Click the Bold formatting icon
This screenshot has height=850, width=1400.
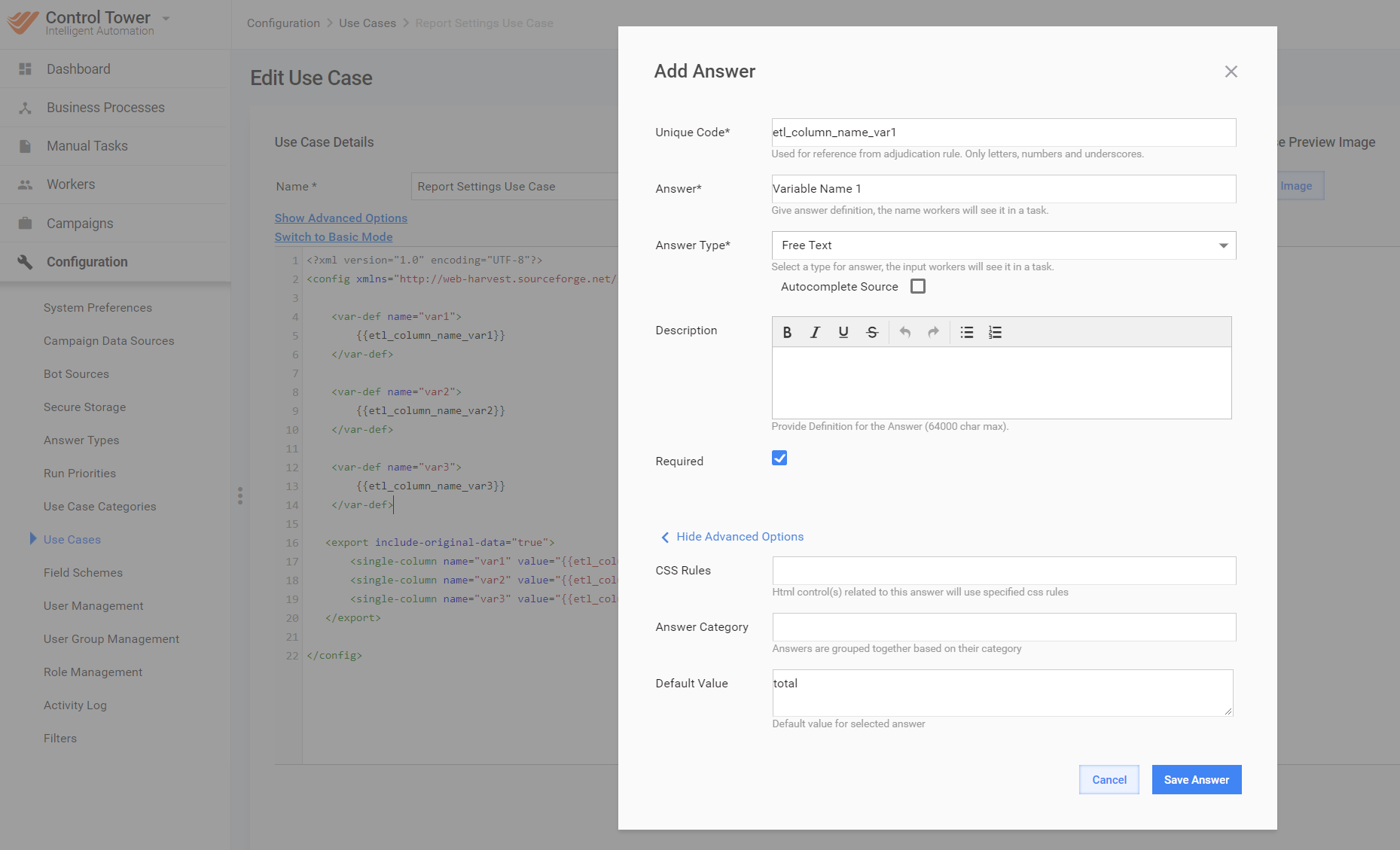[787, 332]
